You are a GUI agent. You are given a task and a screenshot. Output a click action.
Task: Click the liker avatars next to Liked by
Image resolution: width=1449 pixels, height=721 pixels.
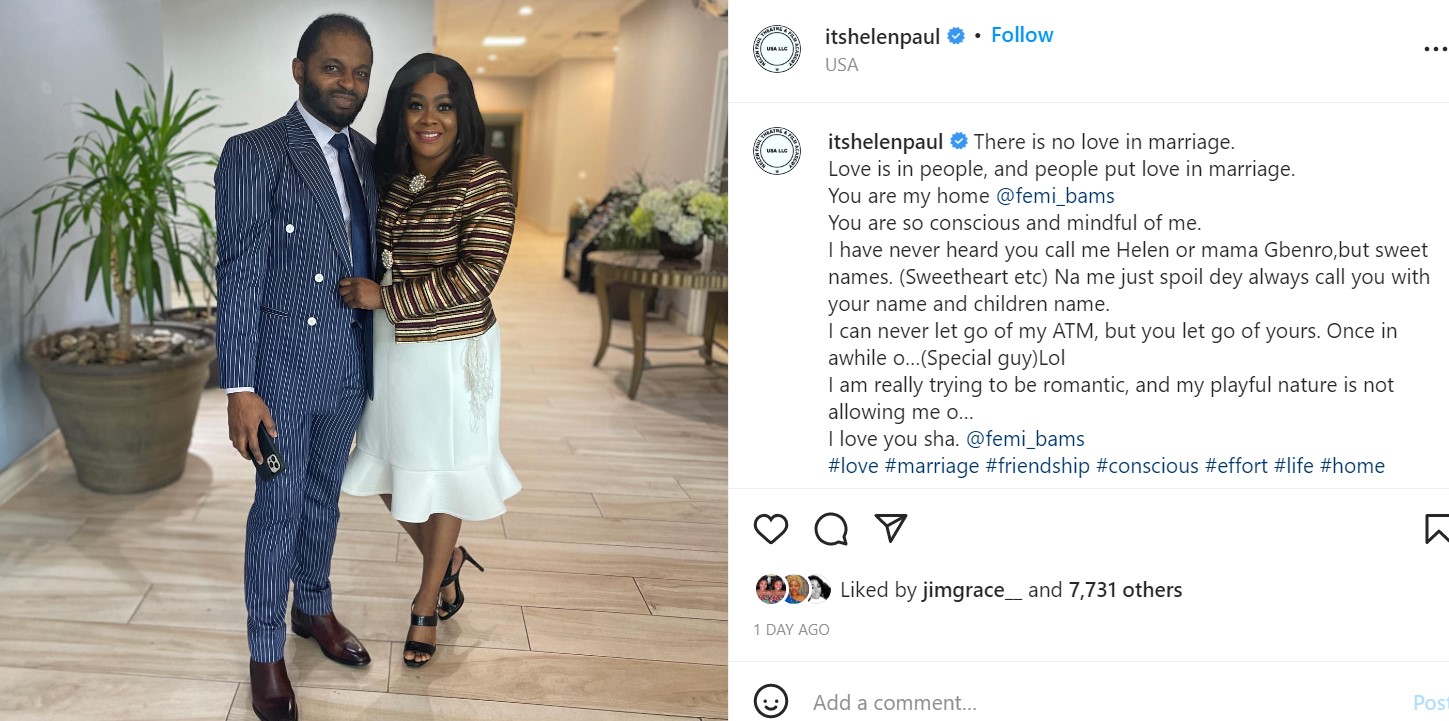(x=793, y=590)
